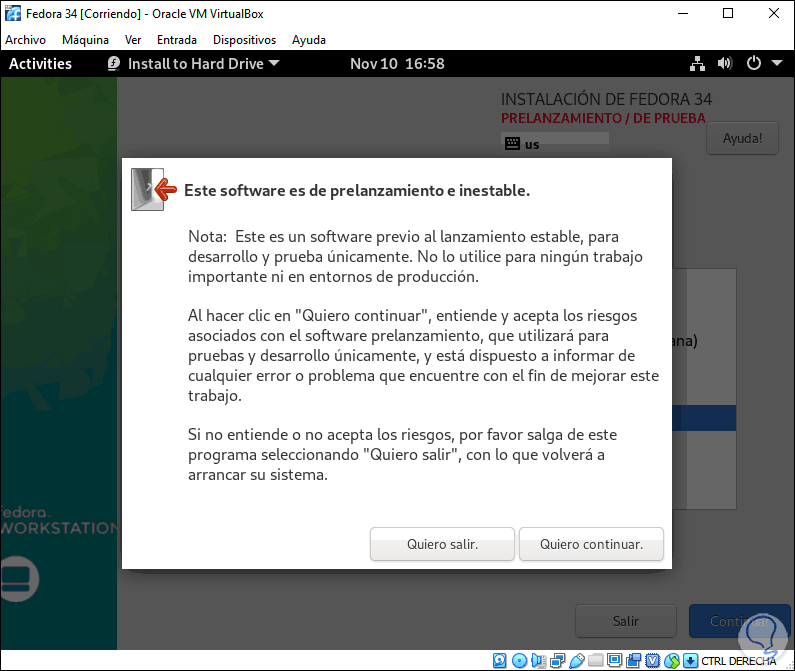Click the keyboard capture down-arrow icon

click(x=690, y=660)
